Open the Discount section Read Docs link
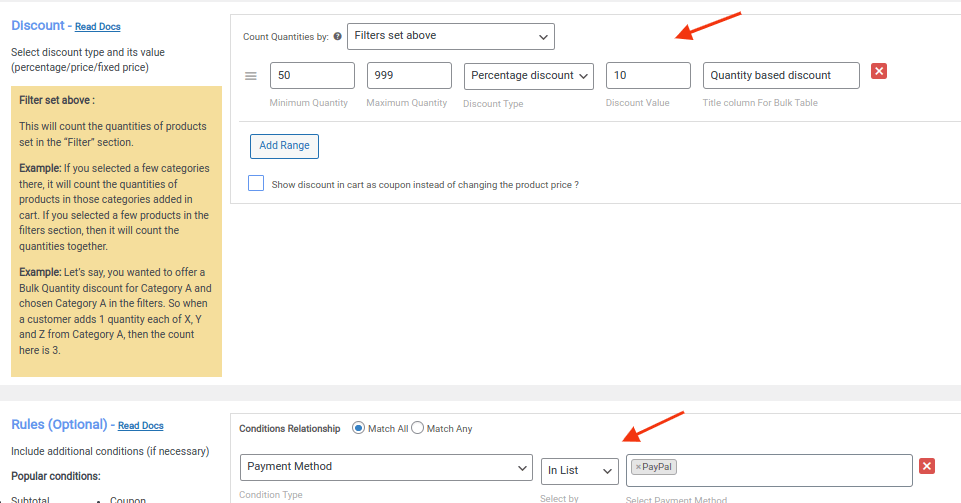 pyautogui.click(x=98, y=27)
